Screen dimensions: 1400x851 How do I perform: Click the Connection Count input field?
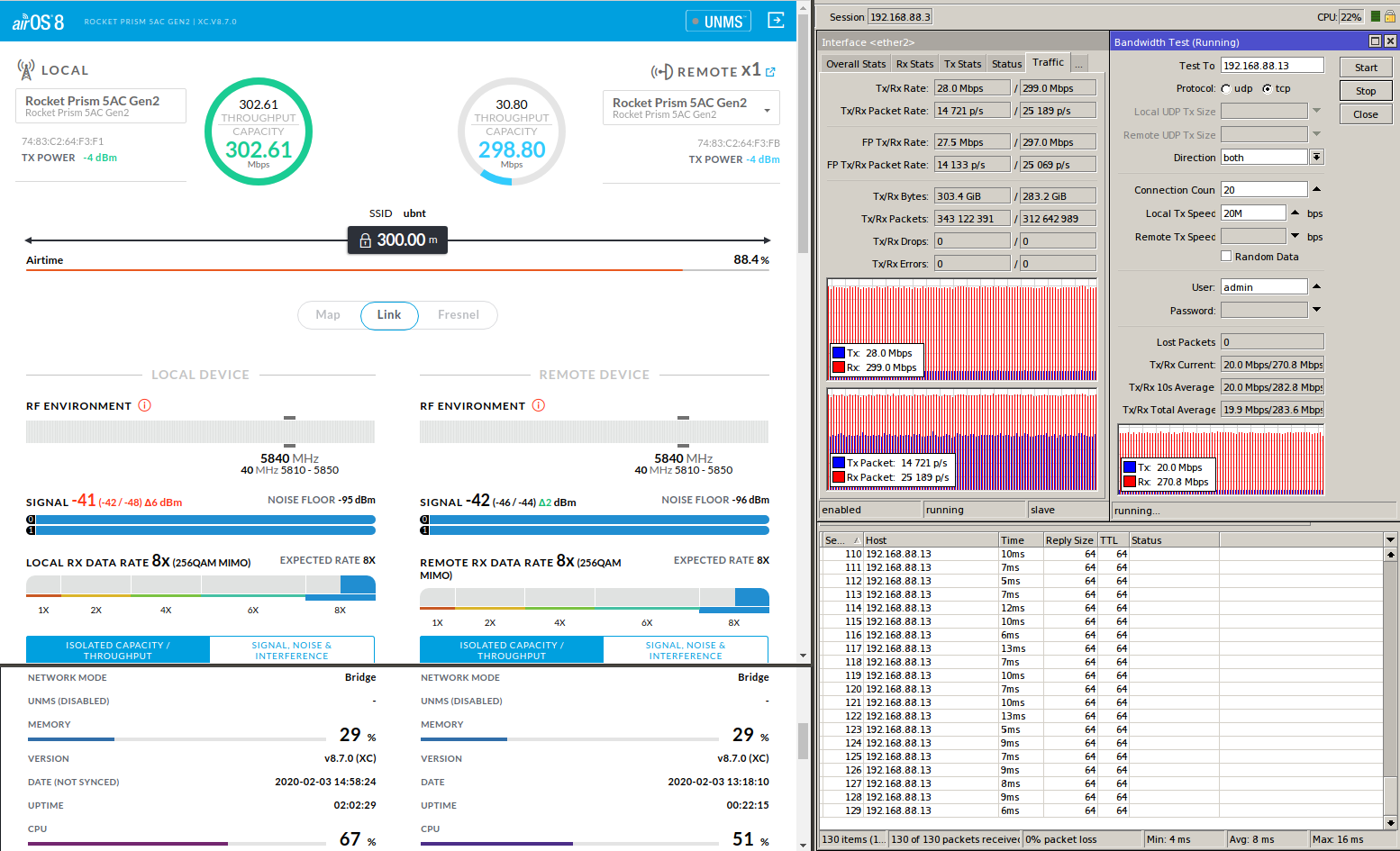pos(1264,189)
